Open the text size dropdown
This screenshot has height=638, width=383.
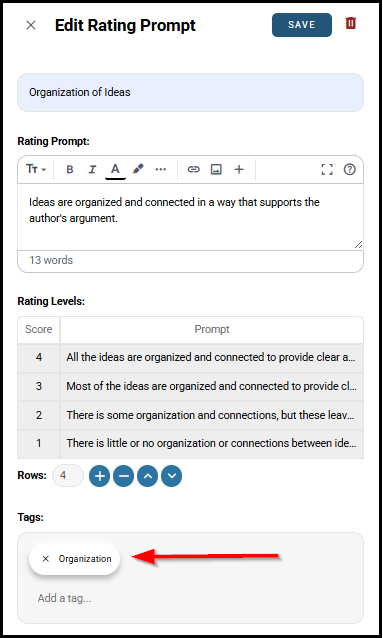pyautogui.click(x=36, y=169)
